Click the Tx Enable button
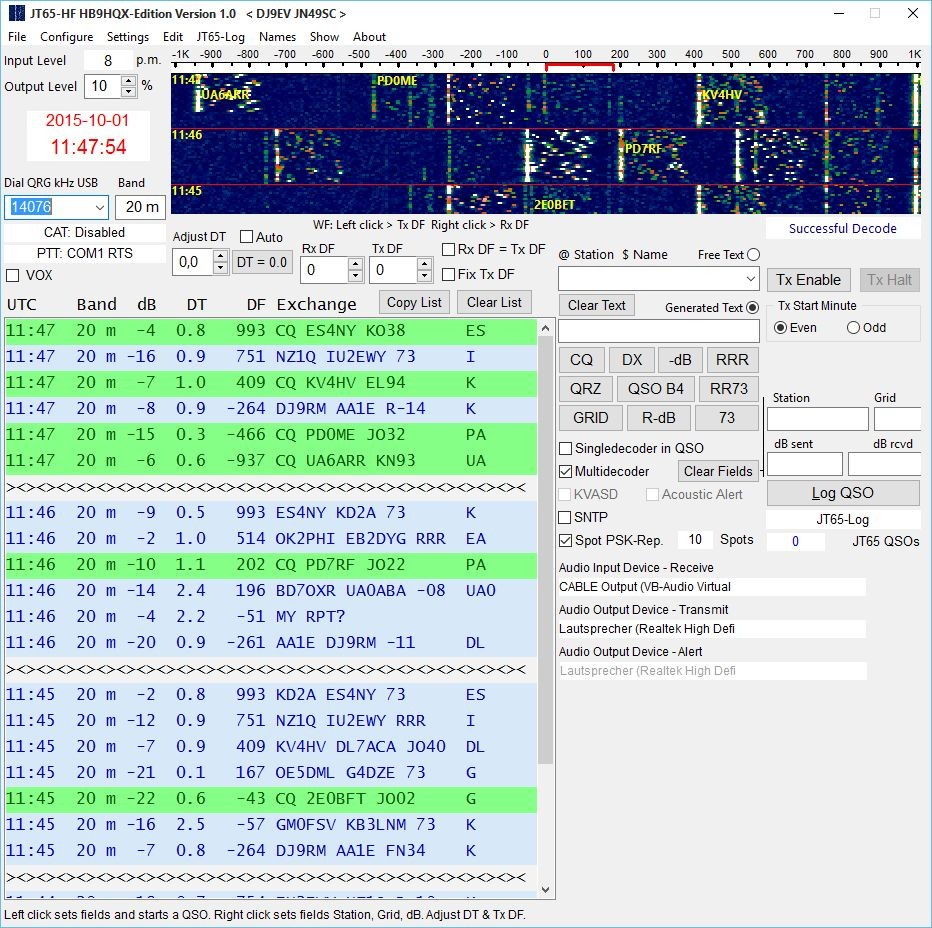The image size is (932, 928). point(808,280)
